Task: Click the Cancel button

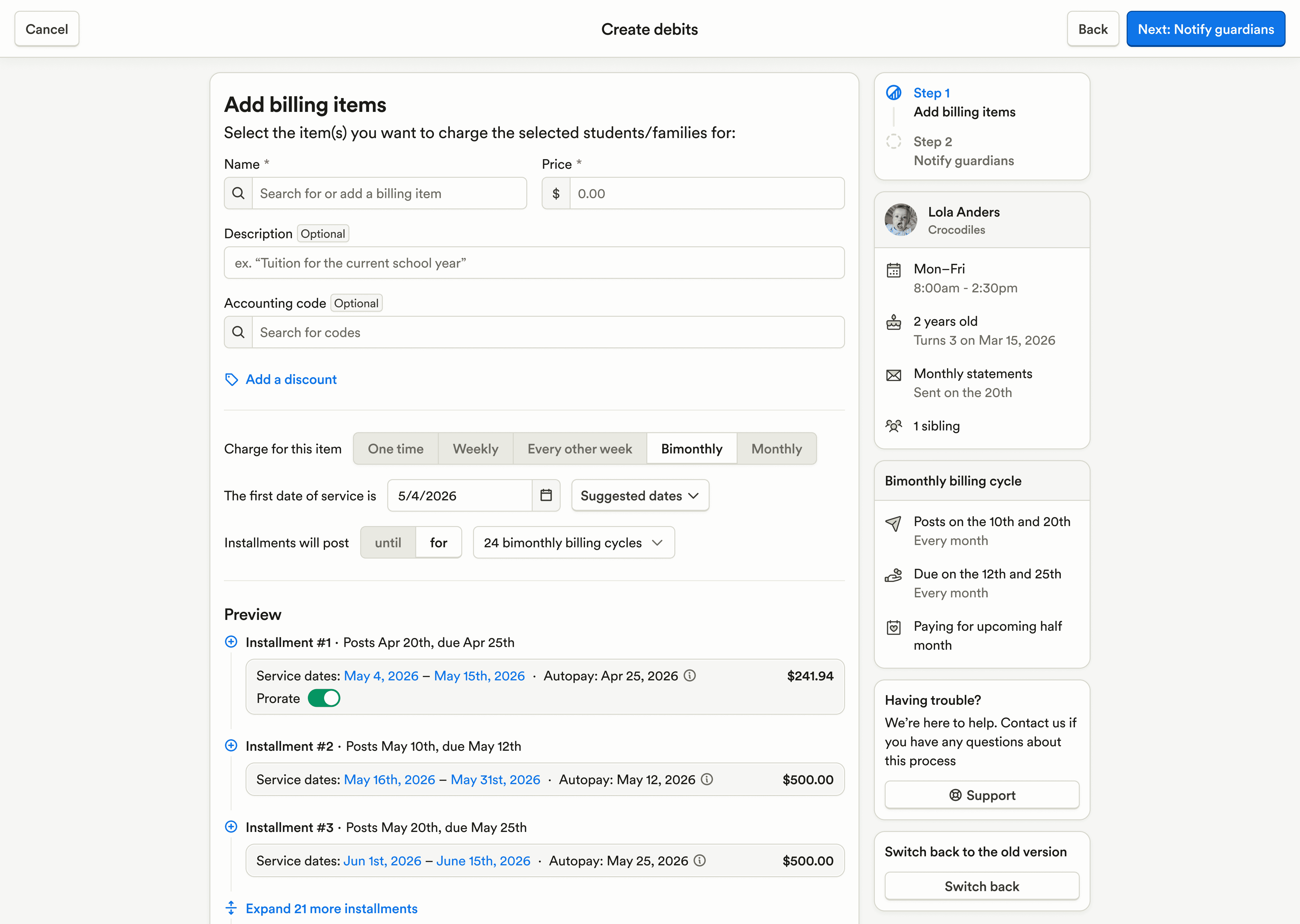Action: tap(47, 29)
